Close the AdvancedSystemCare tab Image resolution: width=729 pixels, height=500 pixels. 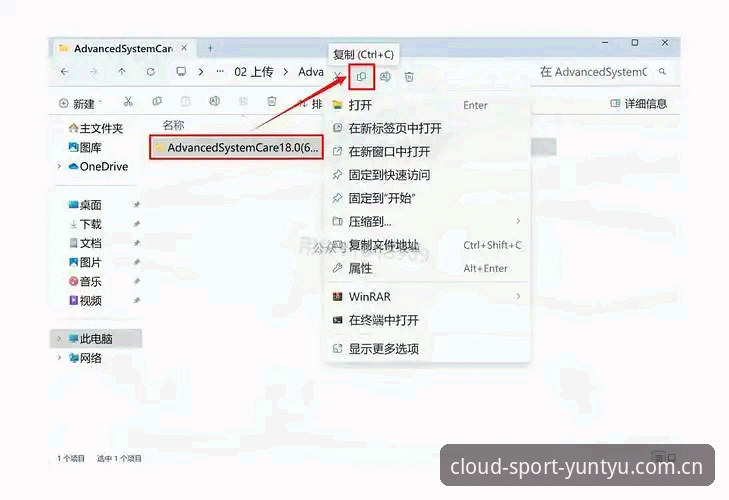184,48
